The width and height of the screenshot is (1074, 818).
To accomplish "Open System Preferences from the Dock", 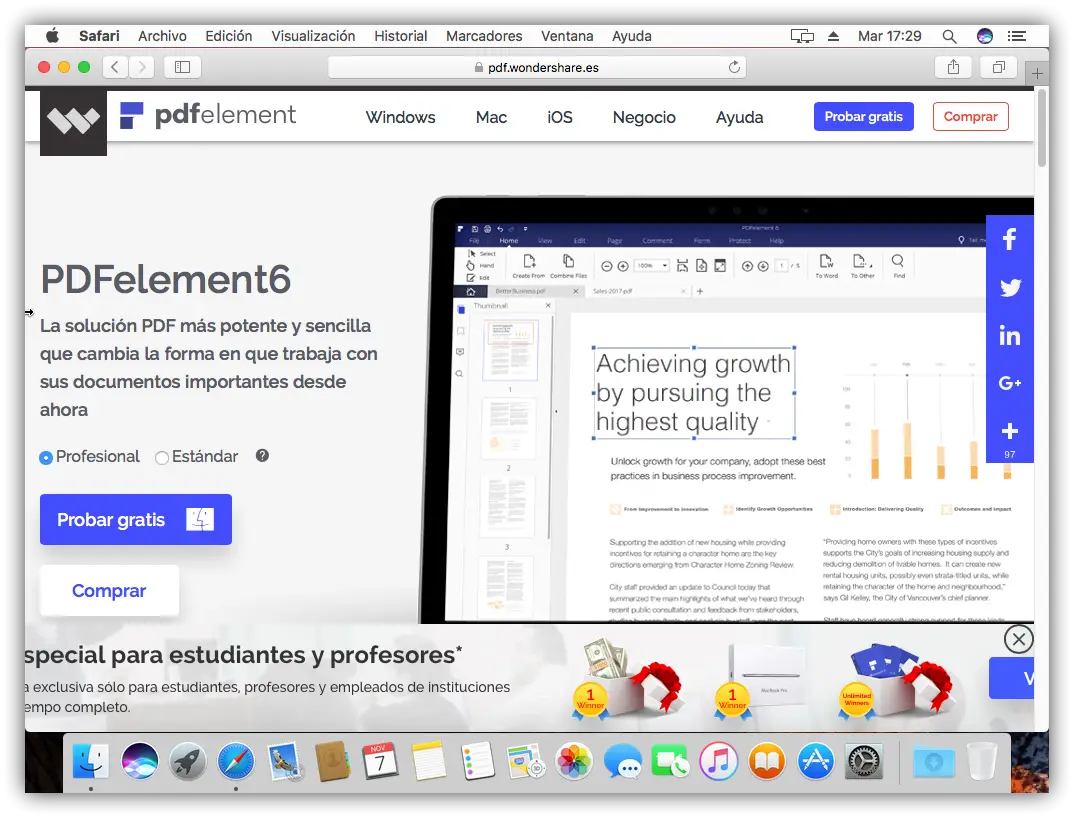I will tap(864, 761).
